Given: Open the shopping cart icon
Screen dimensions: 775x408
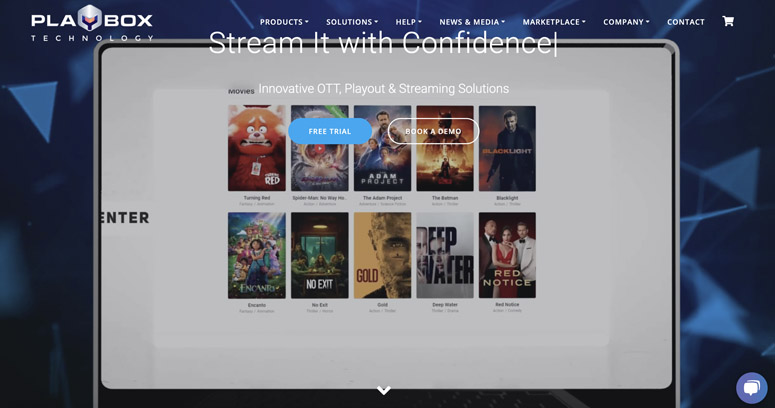Looking at the screenshot, I should point(728,21).
